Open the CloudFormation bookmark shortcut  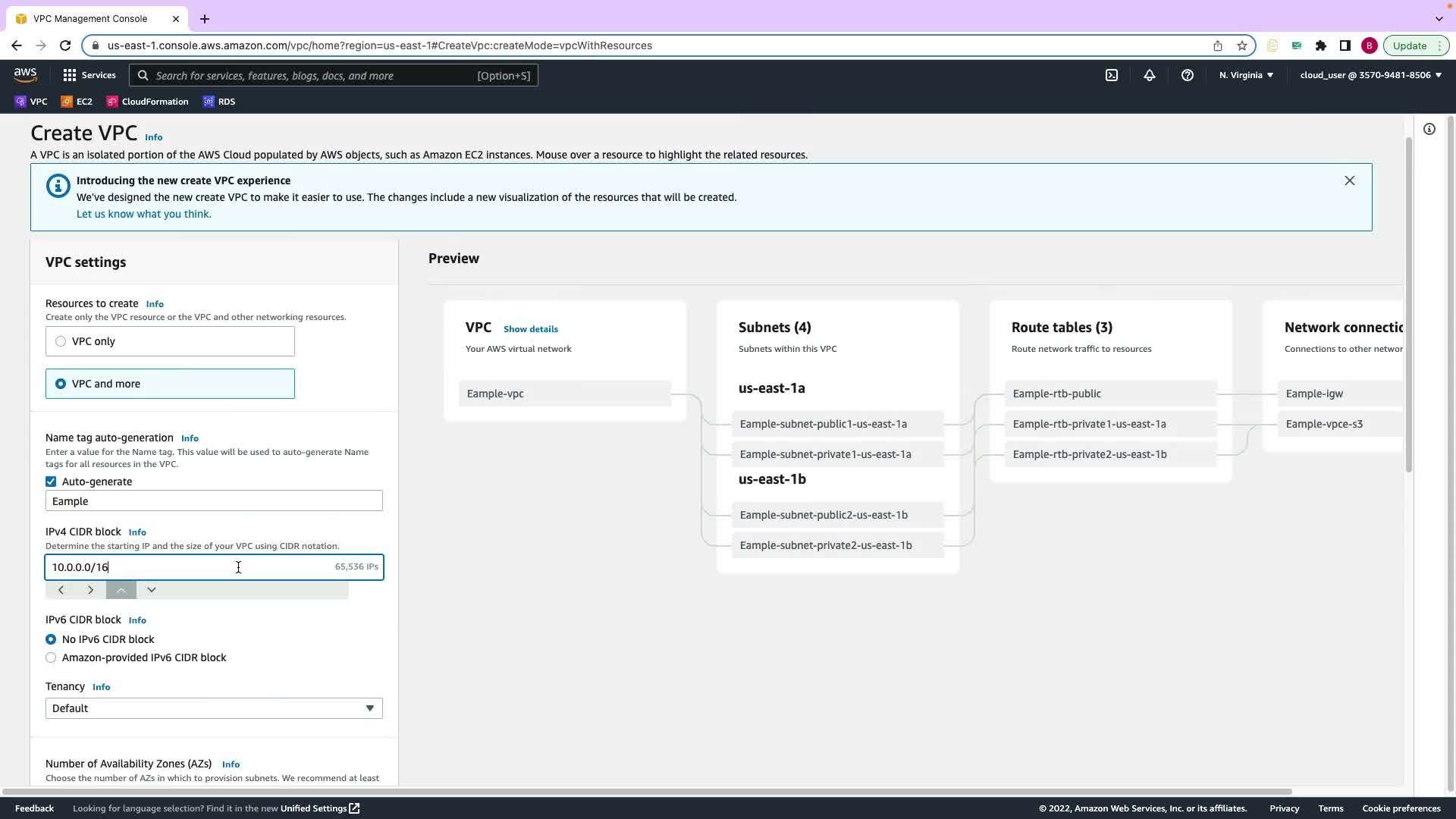click(148, 102)
